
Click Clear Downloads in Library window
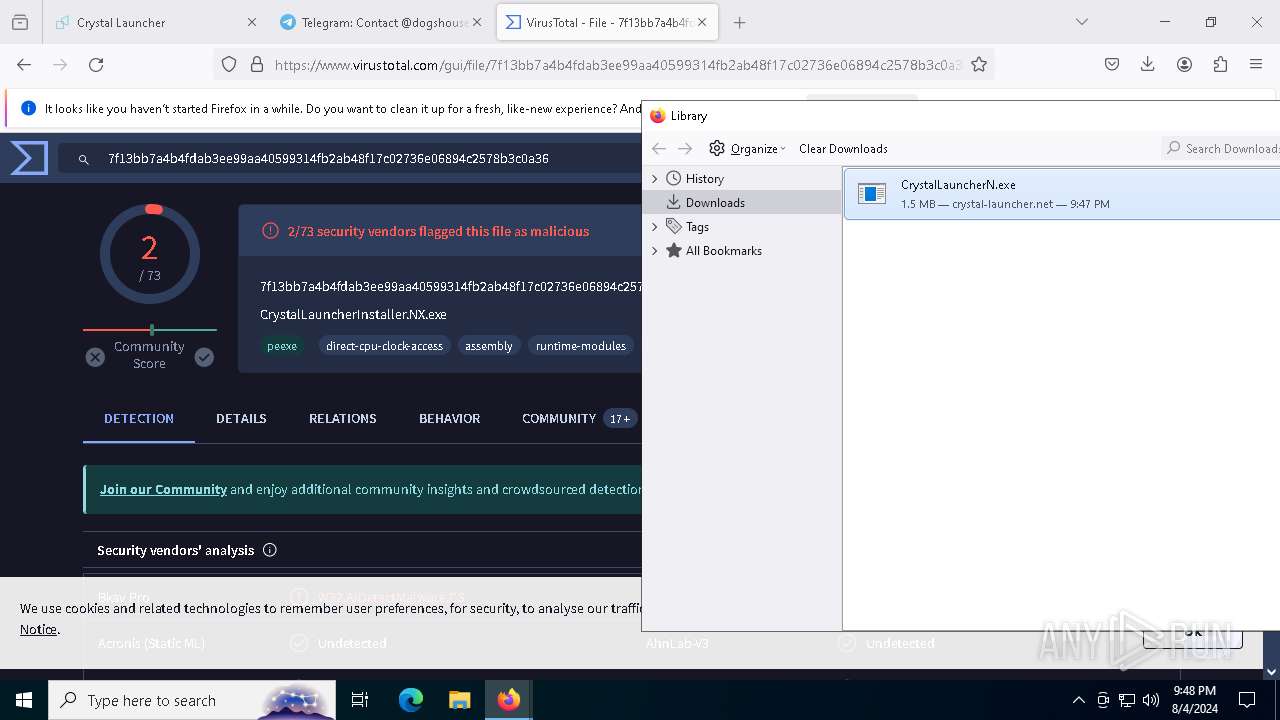843,148
